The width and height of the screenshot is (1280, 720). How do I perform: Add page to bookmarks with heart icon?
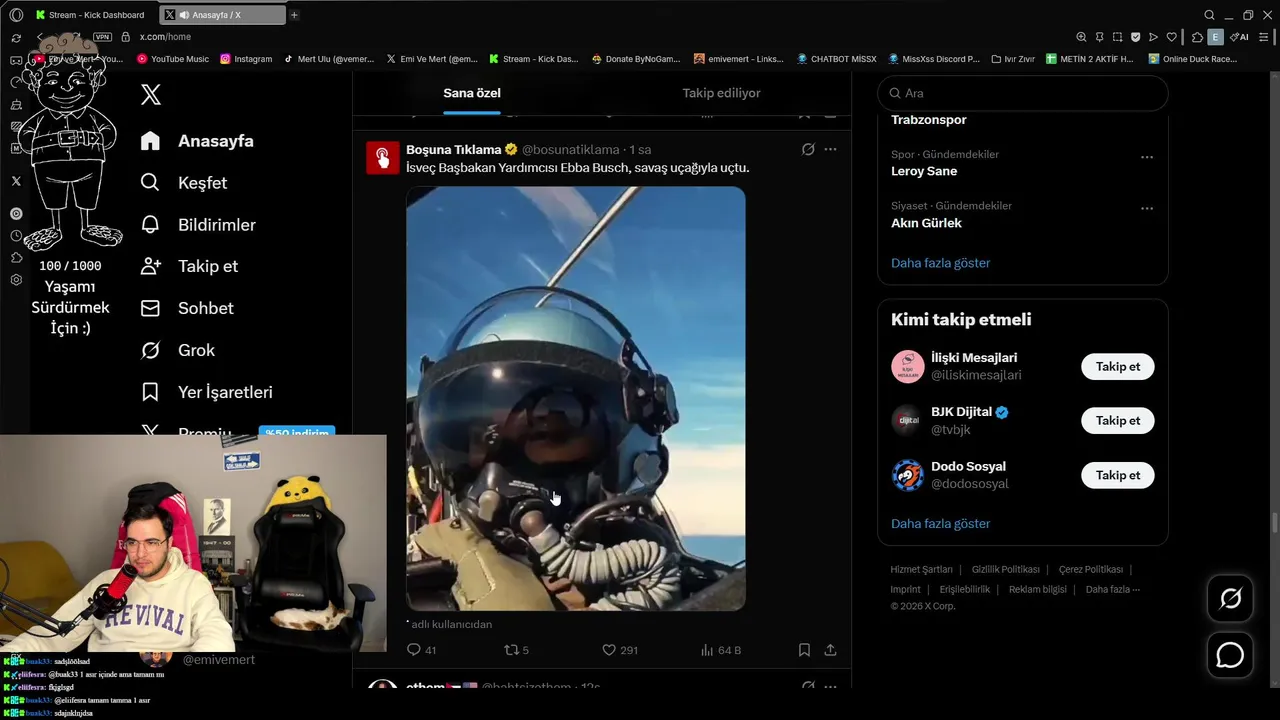point(1172,37)
